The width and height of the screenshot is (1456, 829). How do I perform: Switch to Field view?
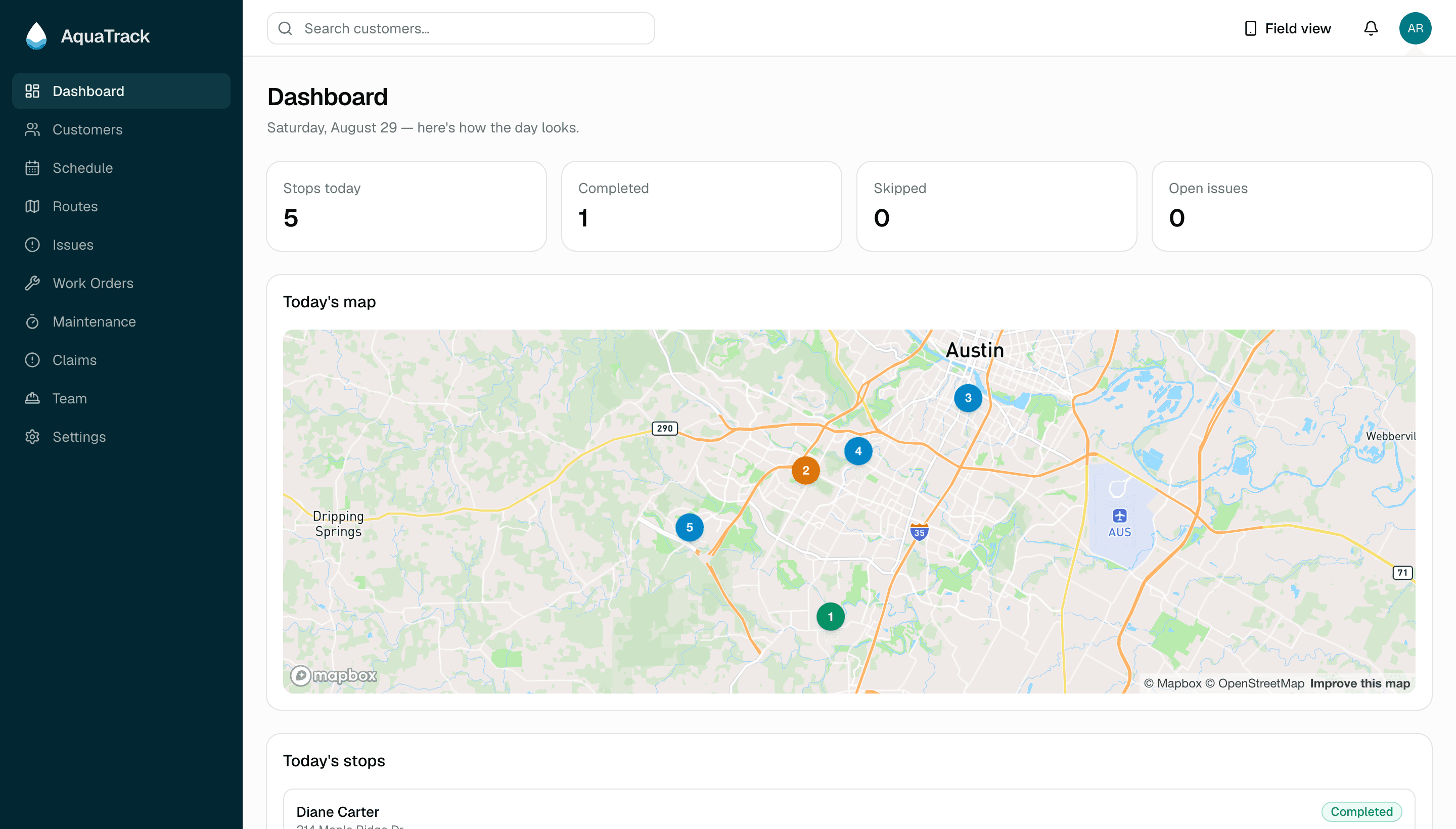point(1288,28)
